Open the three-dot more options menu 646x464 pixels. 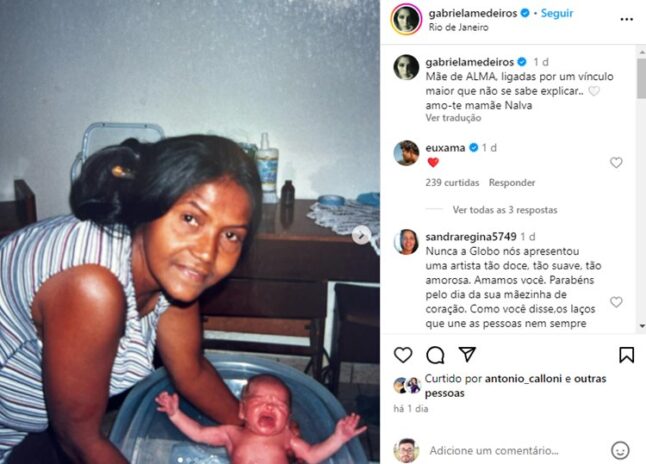click(x=627, y=19)
